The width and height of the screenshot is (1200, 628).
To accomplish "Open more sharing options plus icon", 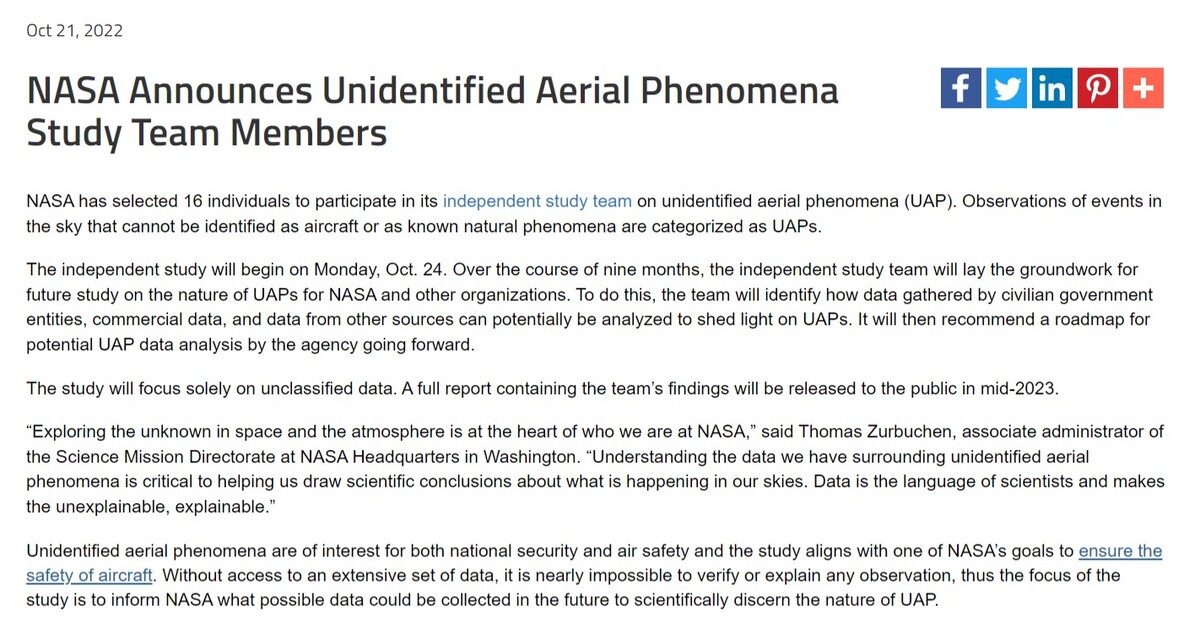I will click(x=1143, y=89).
